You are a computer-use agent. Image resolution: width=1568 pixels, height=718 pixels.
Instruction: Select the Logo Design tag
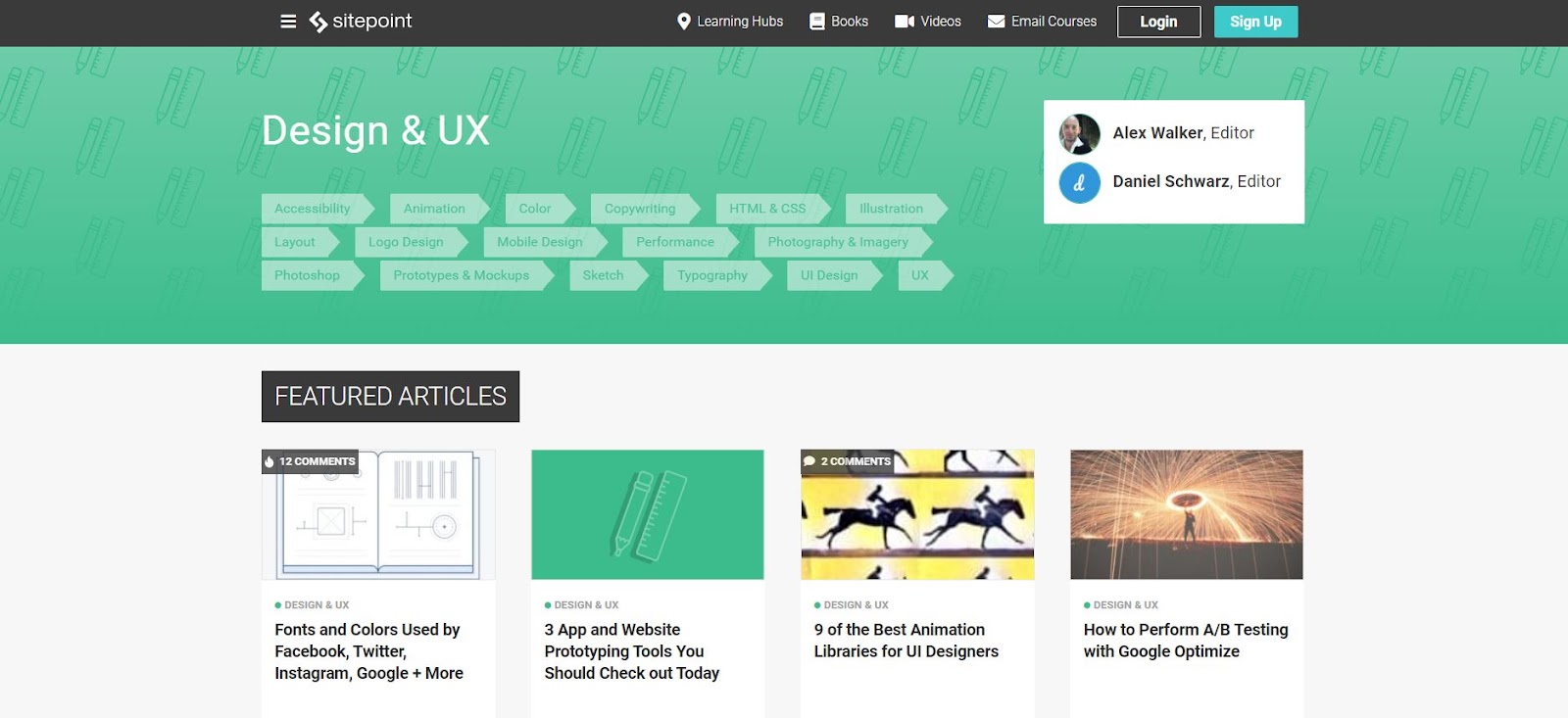(411, 242)
